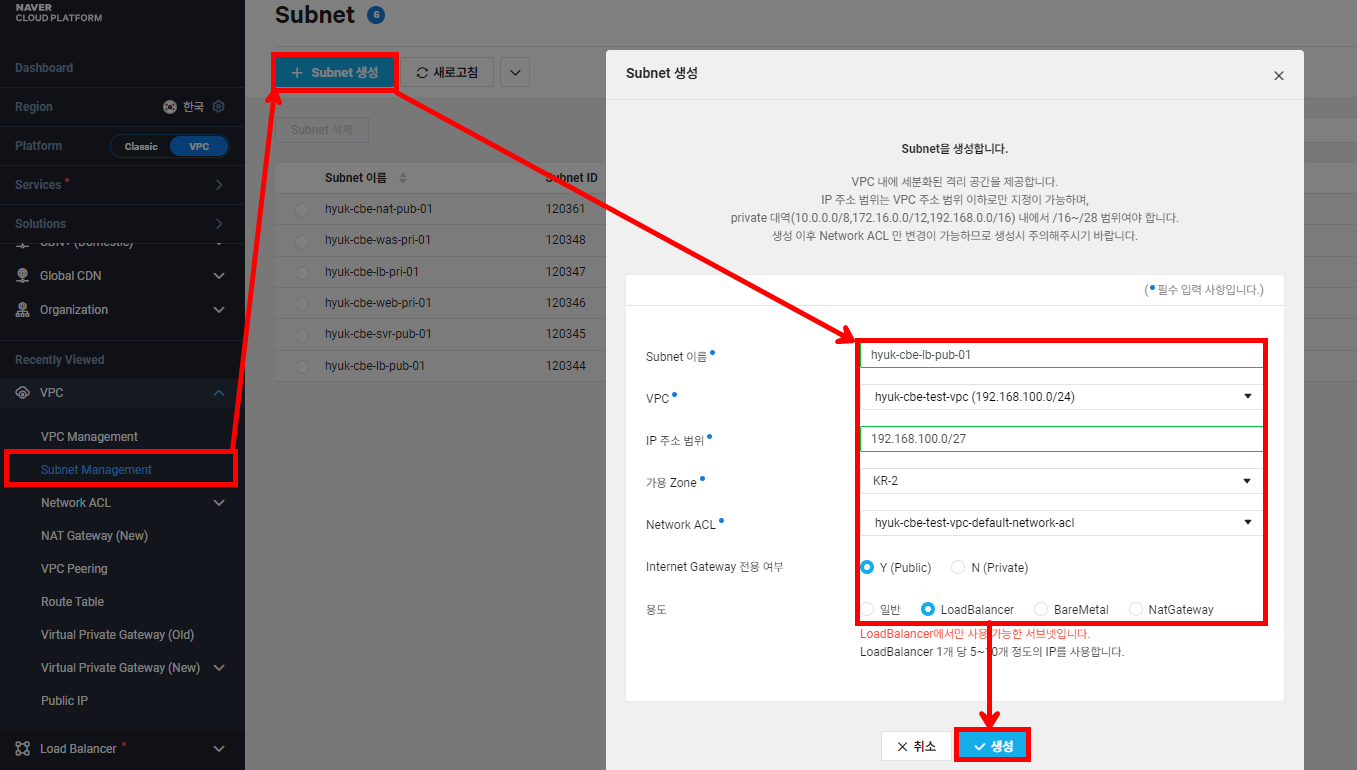Screen dimensions: 1357x770
Task: Open Subnet Management menu item
Action: coord(96,470)
